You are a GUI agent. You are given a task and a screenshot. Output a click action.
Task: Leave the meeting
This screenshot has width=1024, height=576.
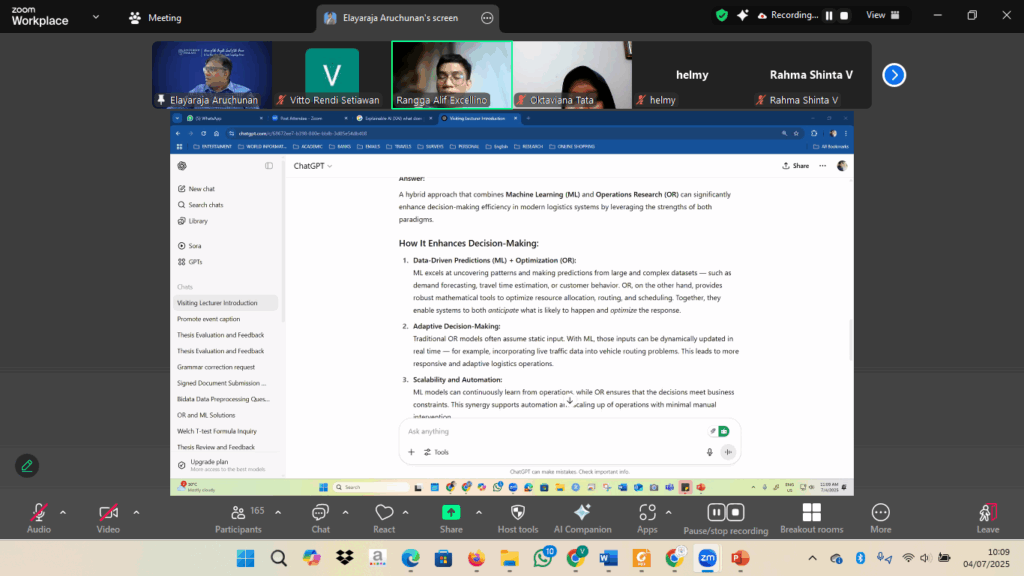pos(987,519)
